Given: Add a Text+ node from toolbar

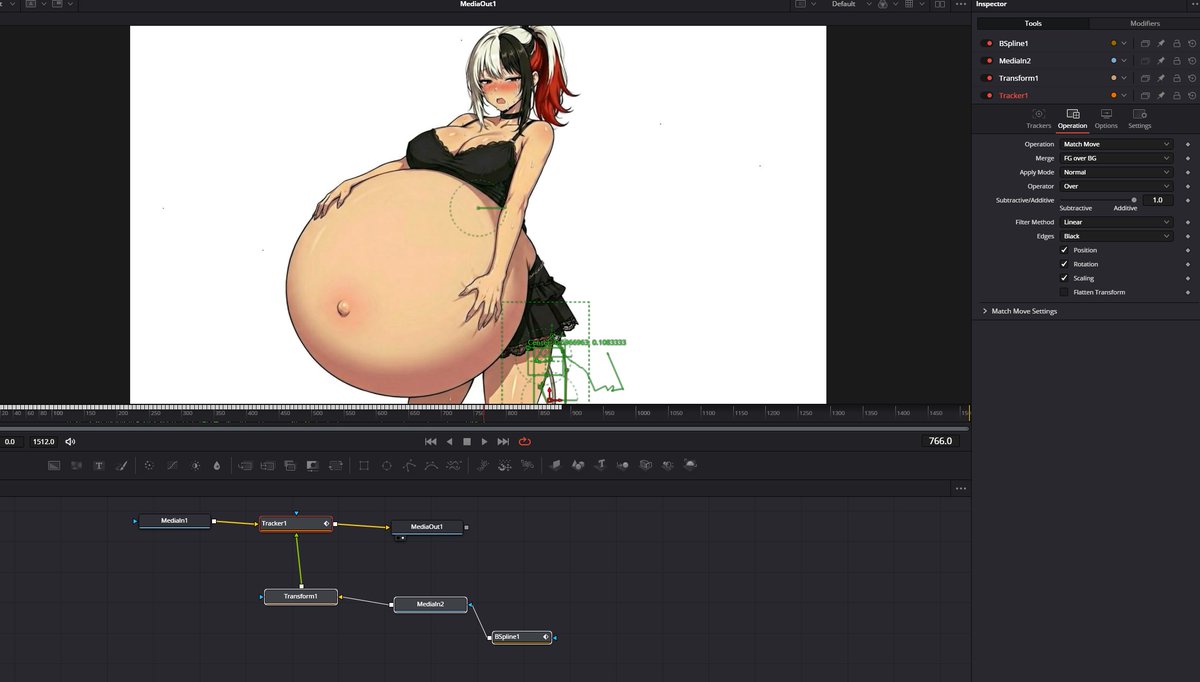Looking at the screenshot, I should (x=99, y=465).
